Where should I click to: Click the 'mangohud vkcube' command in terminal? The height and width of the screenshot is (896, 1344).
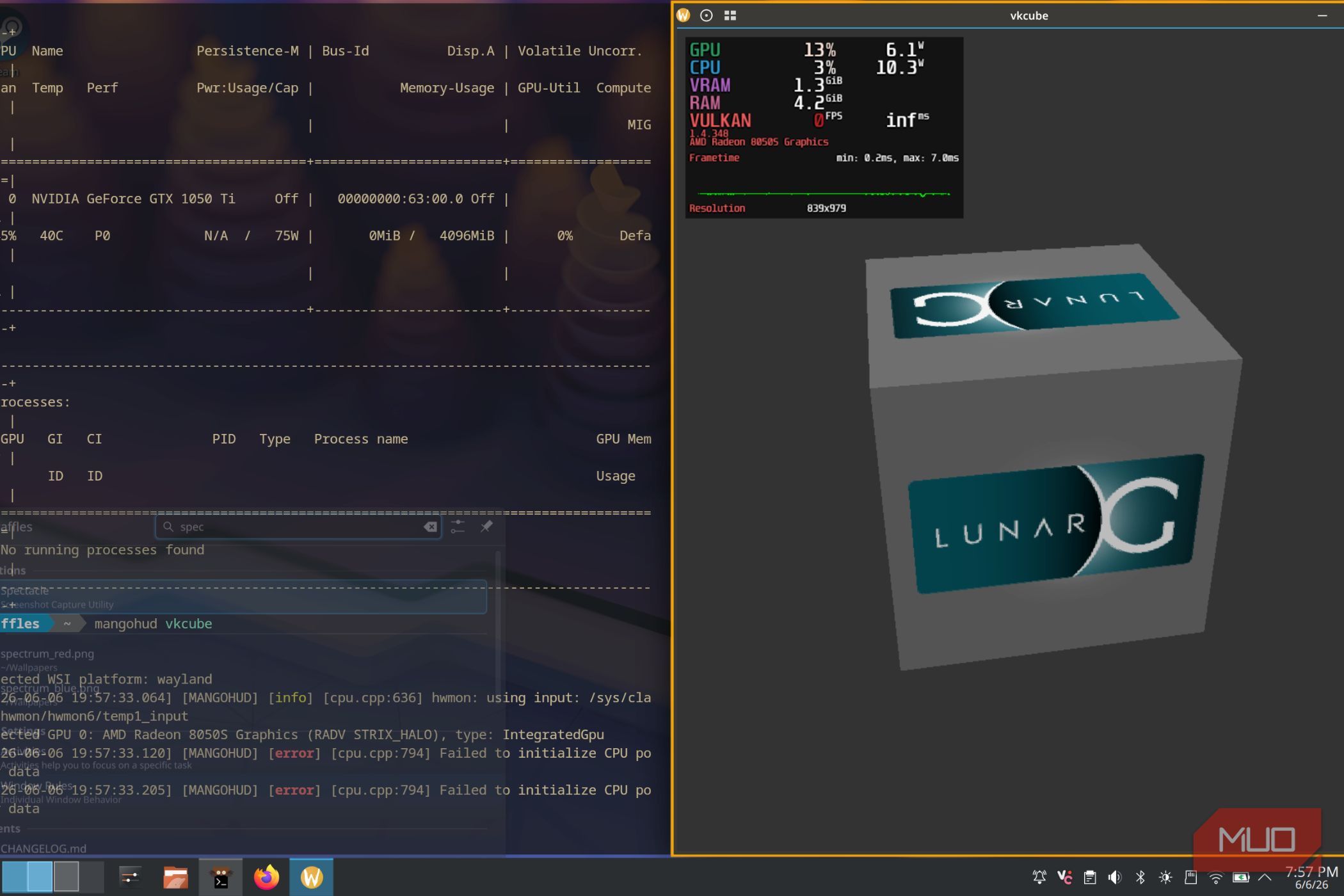click(153, 623)
